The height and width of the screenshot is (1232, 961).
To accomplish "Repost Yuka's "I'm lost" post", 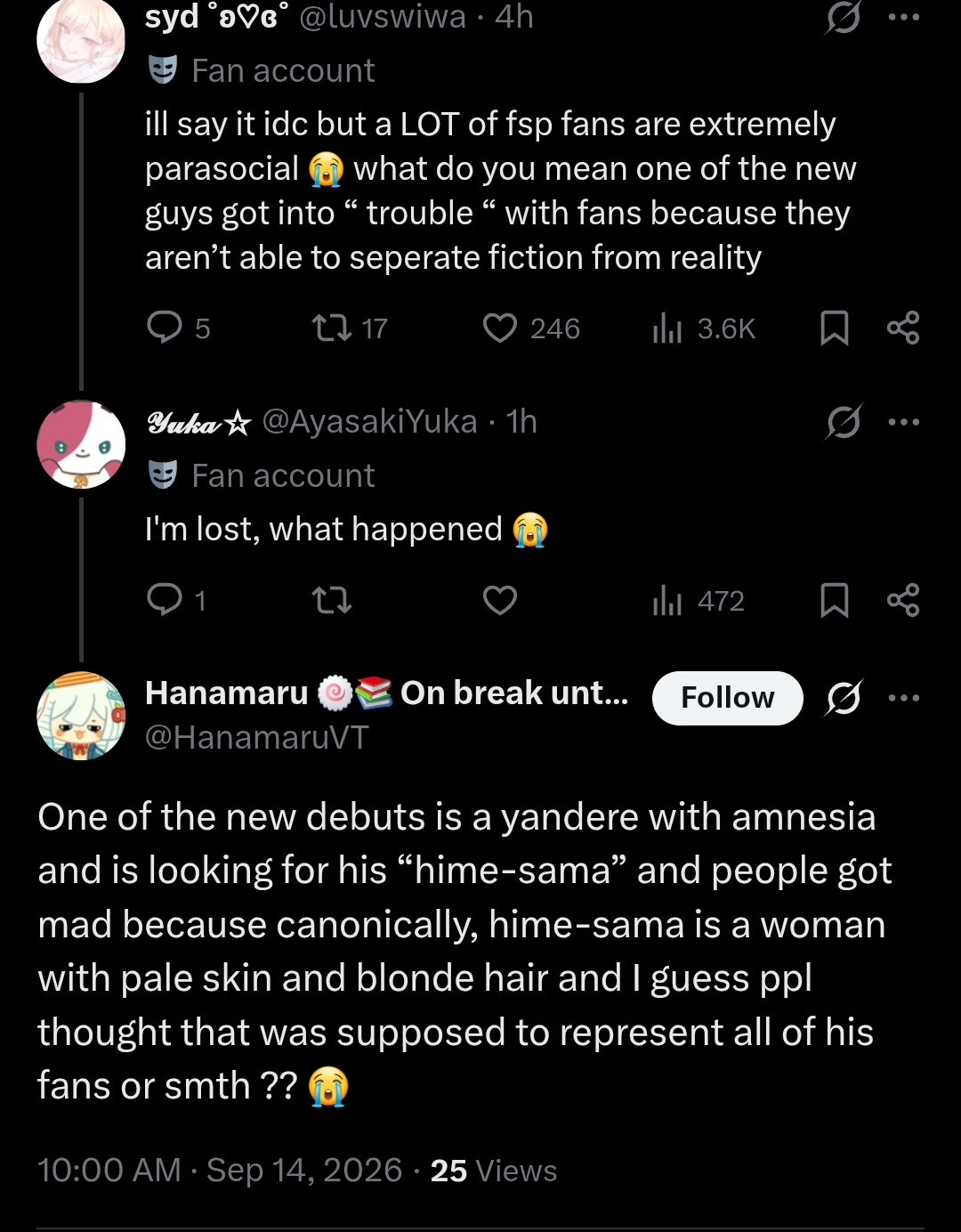I will tap(333, 601).
